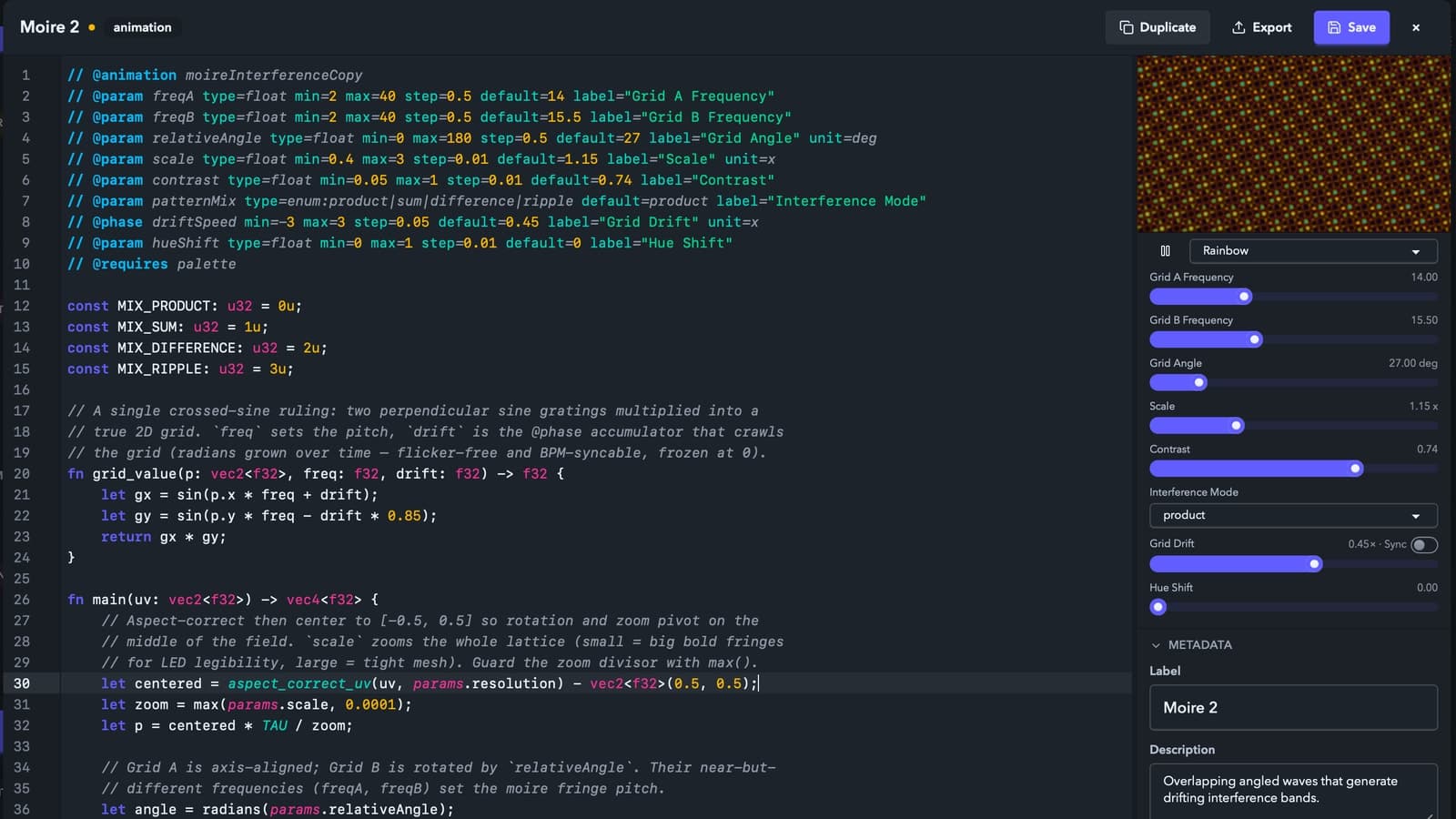1456x819 pixels.
Task: Export the Moire 2 animation
Action: click(1261, 27)
